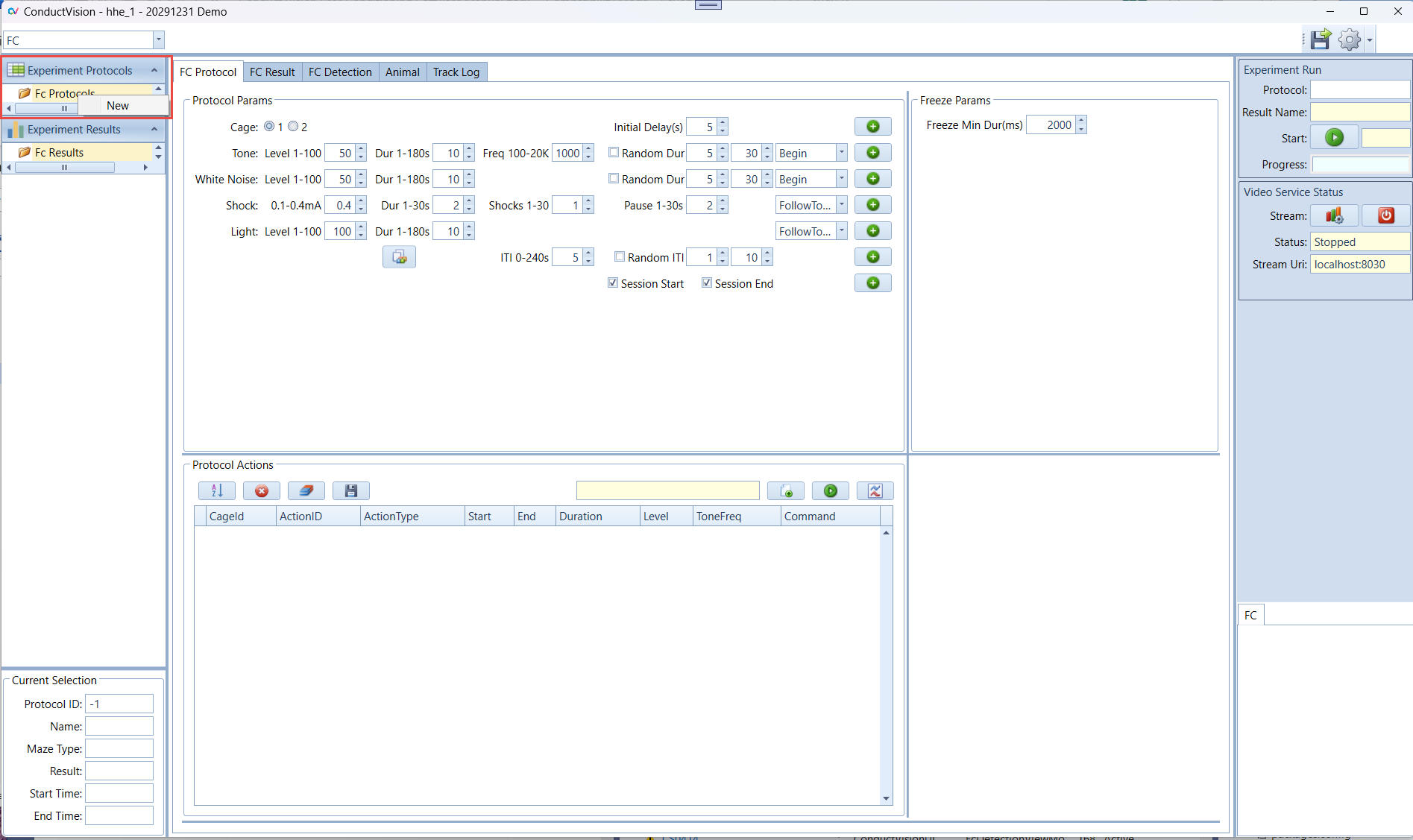This screenshot has width=1413, height=840.
Task: Click the eraser clear actions icon
Action: click(306, 490)
